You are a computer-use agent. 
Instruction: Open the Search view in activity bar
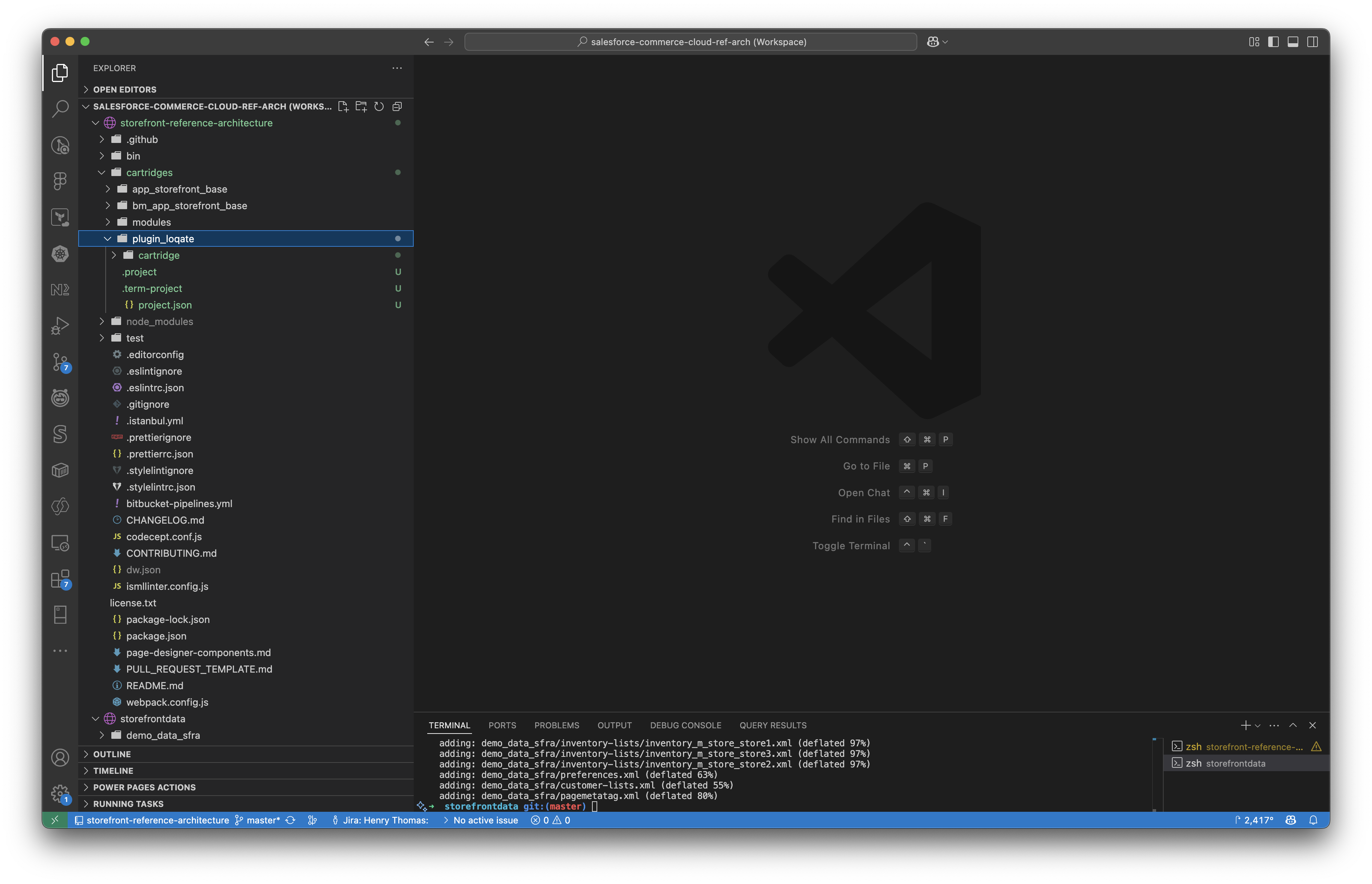(60, 108)
